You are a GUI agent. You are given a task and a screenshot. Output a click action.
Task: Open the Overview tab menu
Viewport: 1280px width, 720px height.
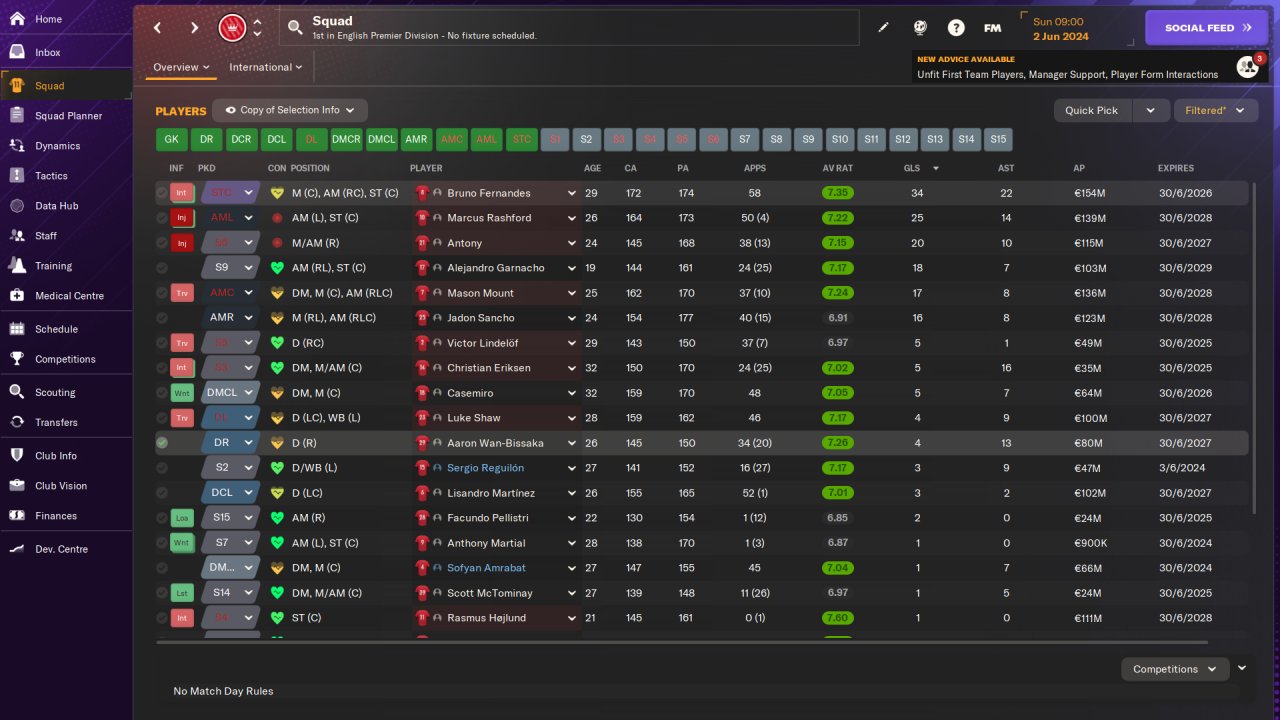click(x=181, y=67)
